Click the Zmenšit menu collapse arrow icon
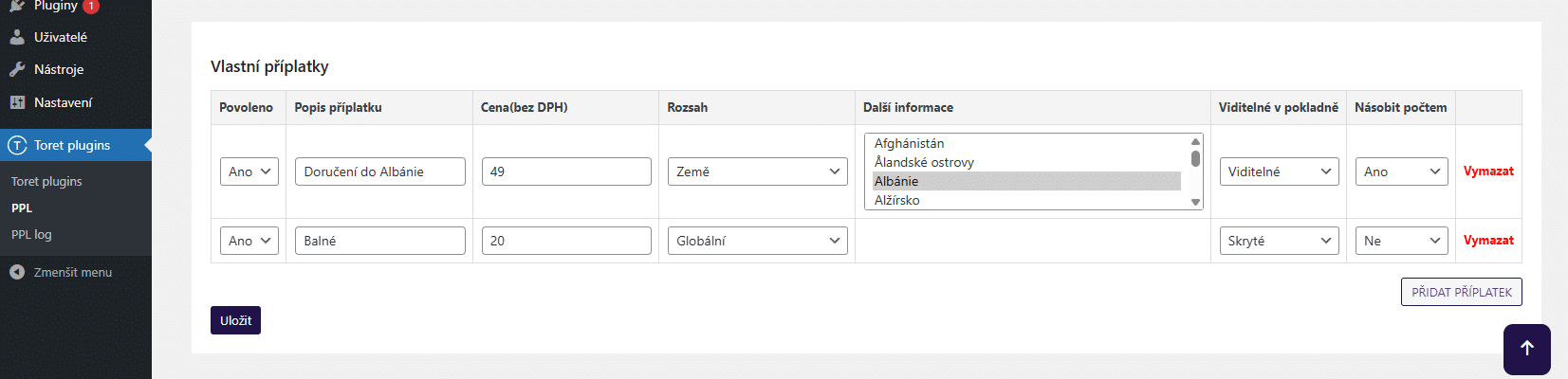 pyautogui.click(x=17, y=272)
